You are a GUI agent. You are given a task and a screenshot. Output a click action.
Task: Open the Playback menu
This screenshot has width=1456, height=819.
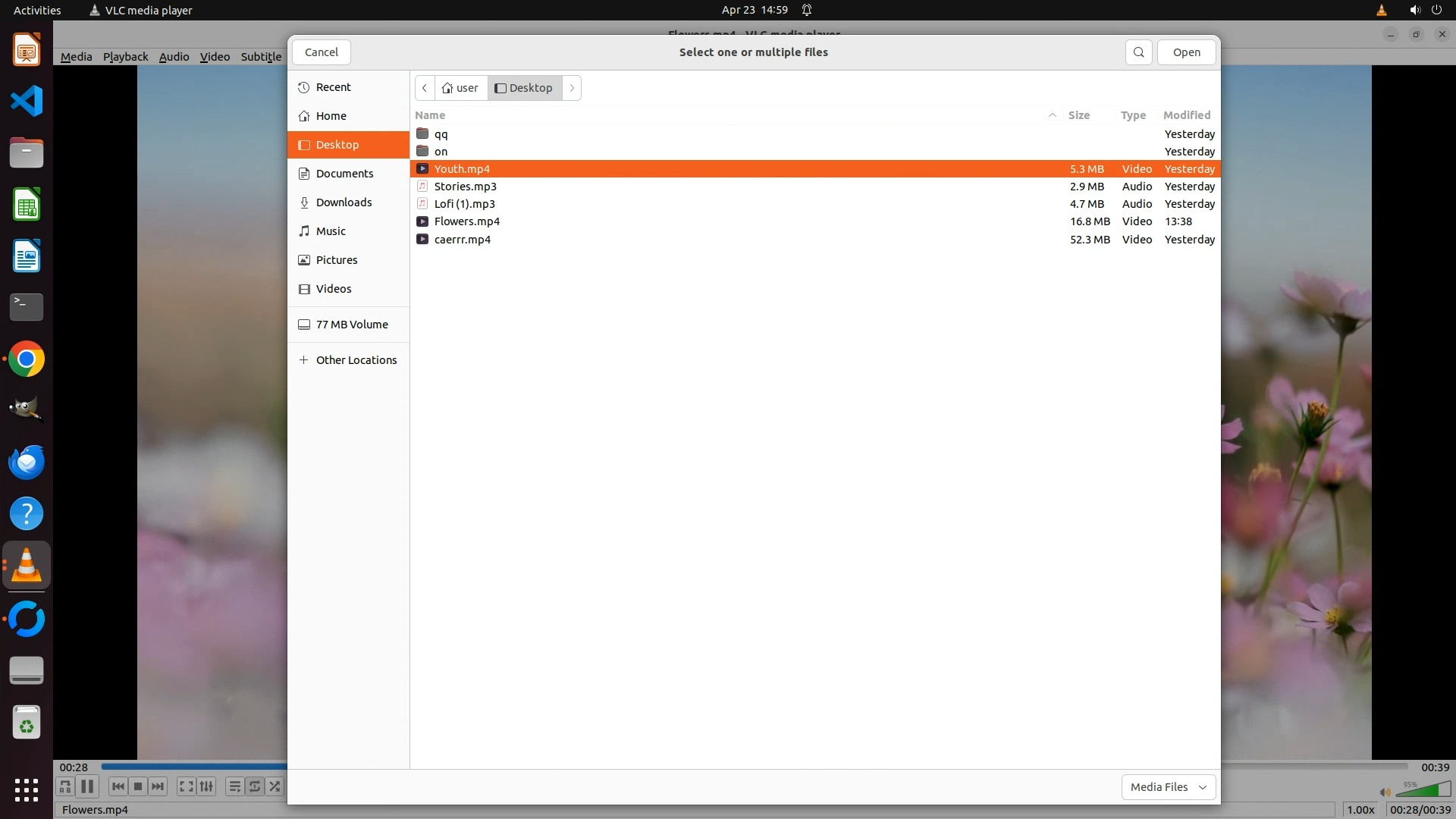(125, 57)
